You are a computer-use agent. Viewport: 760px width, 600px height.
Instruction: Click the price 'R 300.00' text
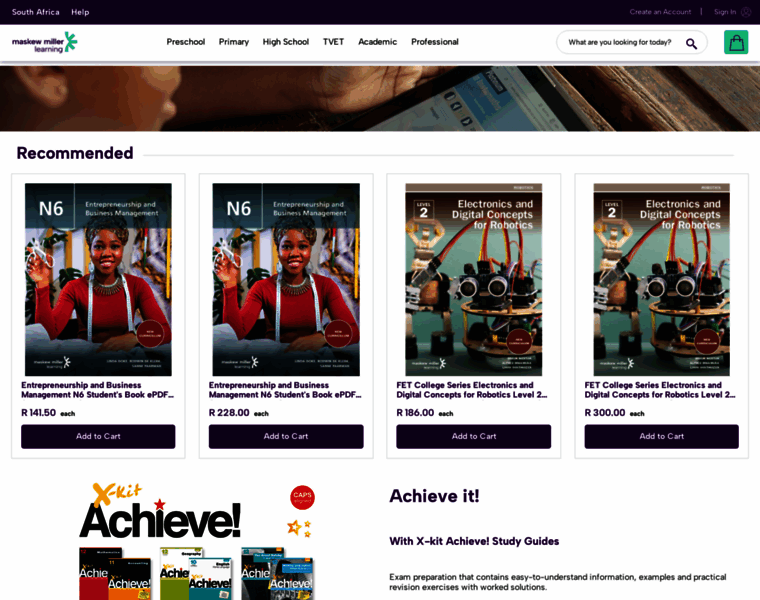coord(605,413)
